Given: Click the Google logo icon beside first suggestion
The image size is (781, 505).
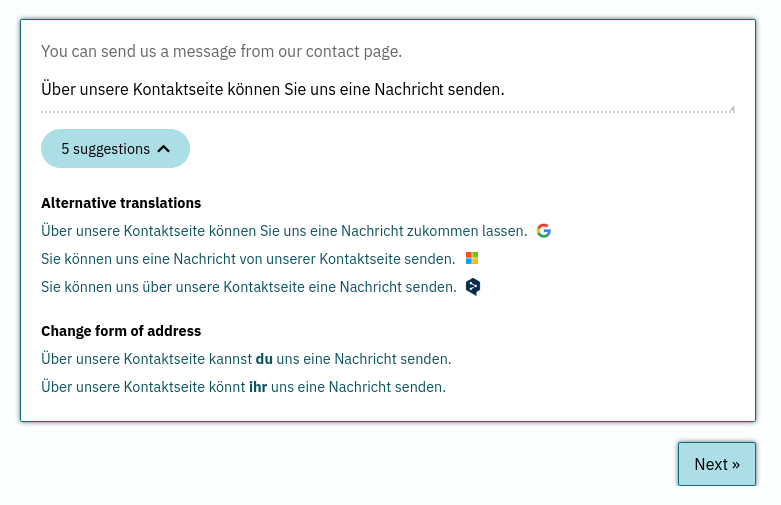Looking at the screenshot, I should [x=543, y=231].
